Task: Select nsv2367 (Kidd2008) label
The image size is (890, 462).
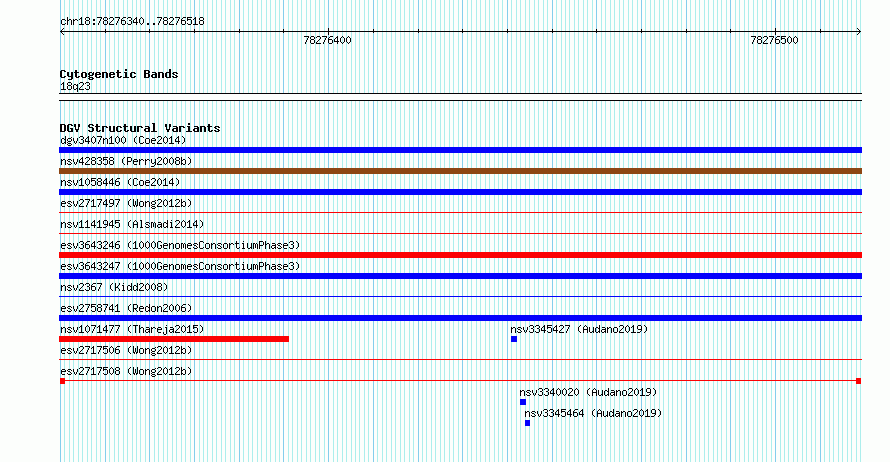Action: (114, 287)
